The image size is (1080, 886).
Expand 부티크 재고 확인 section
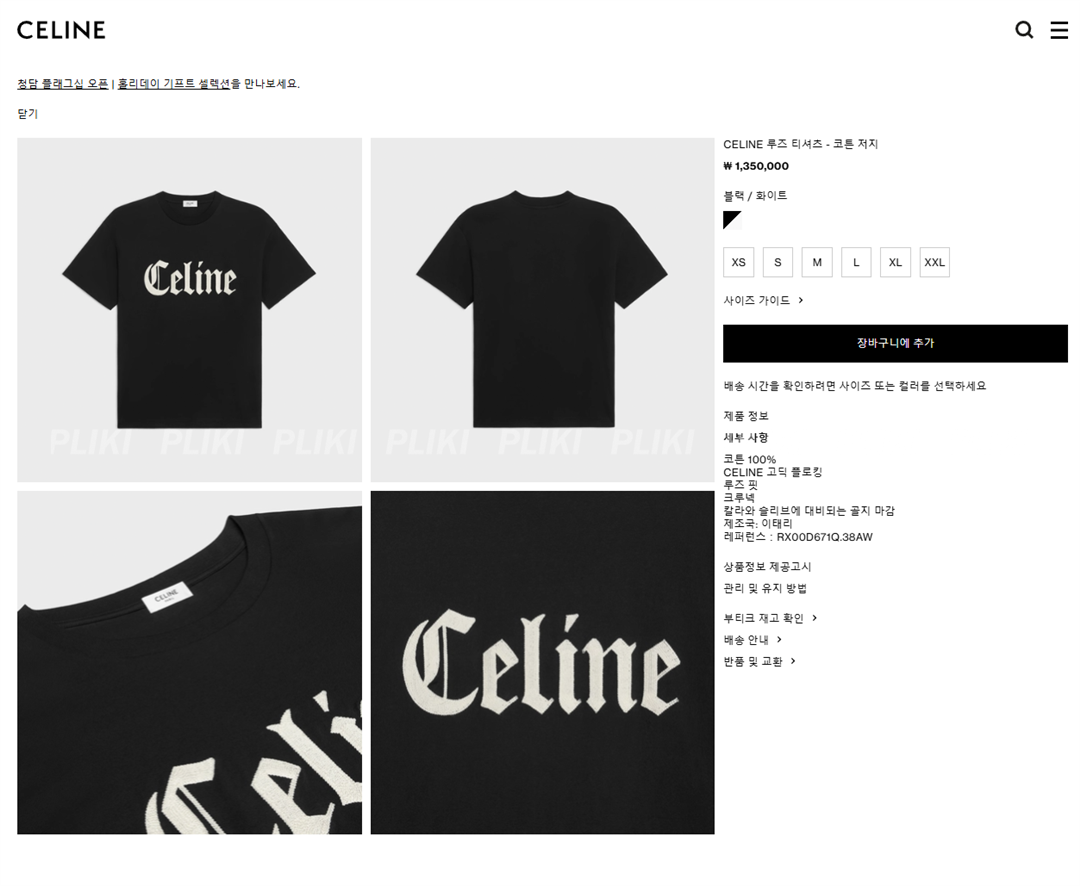770,618
